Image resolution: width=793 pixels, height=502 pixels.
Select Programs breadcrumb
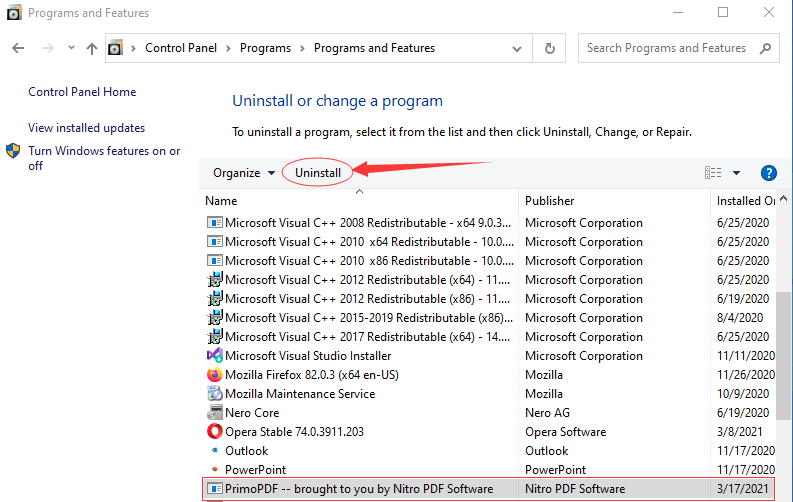(x=266, y=48)
